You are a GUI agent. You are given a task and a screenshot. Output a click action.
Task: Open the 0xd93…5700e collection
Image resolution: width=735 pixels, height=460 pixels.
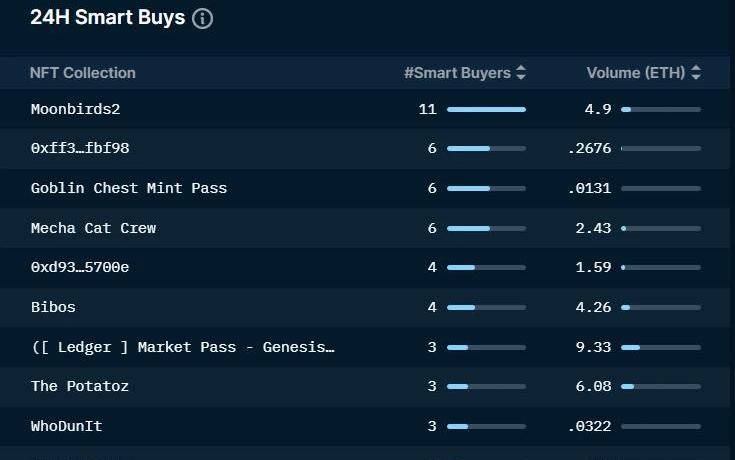pos(80,267)
